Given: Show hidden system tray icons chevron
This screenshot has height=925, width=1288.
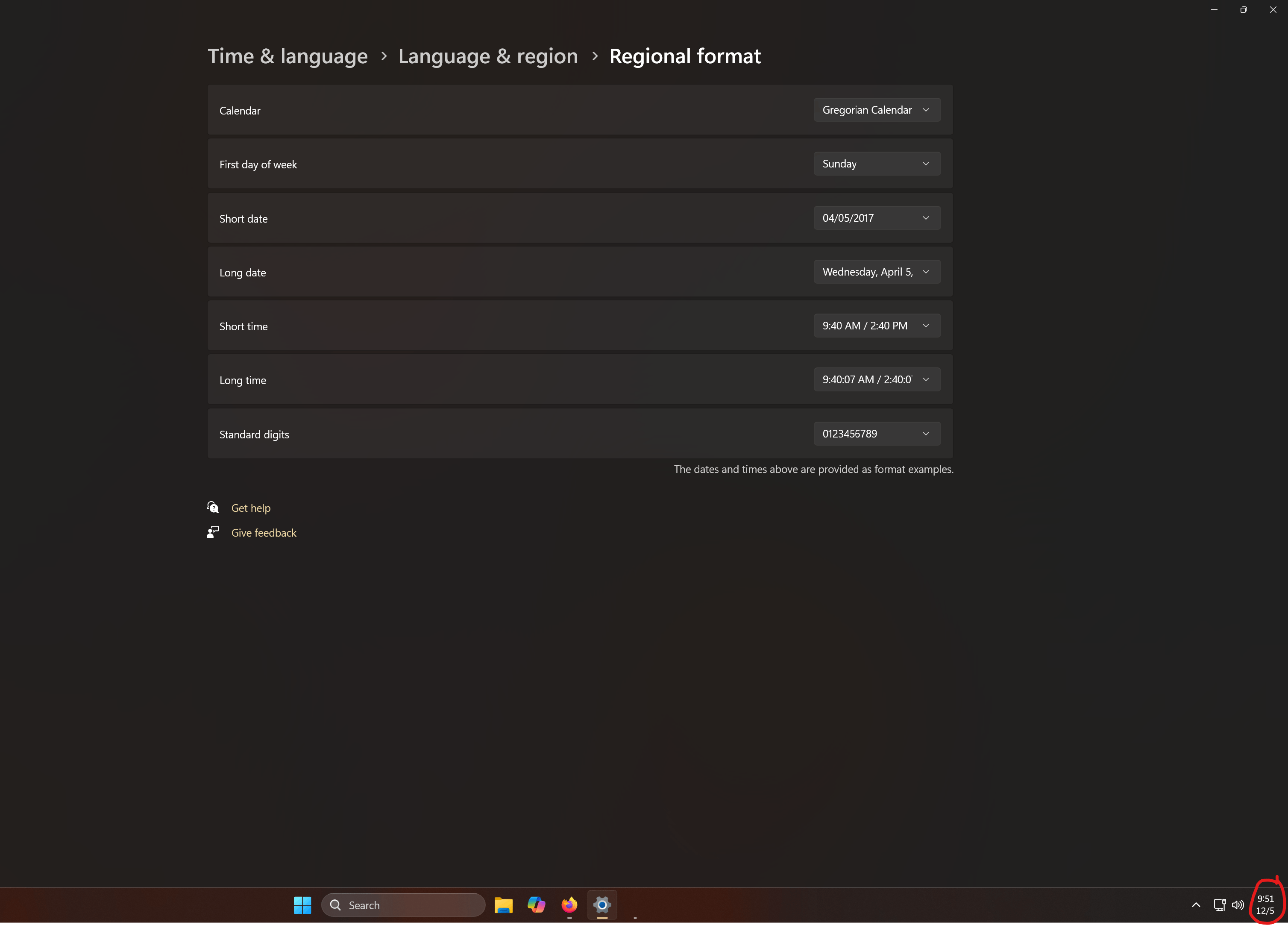Looking at the screenshot, I should (1196, 905).
